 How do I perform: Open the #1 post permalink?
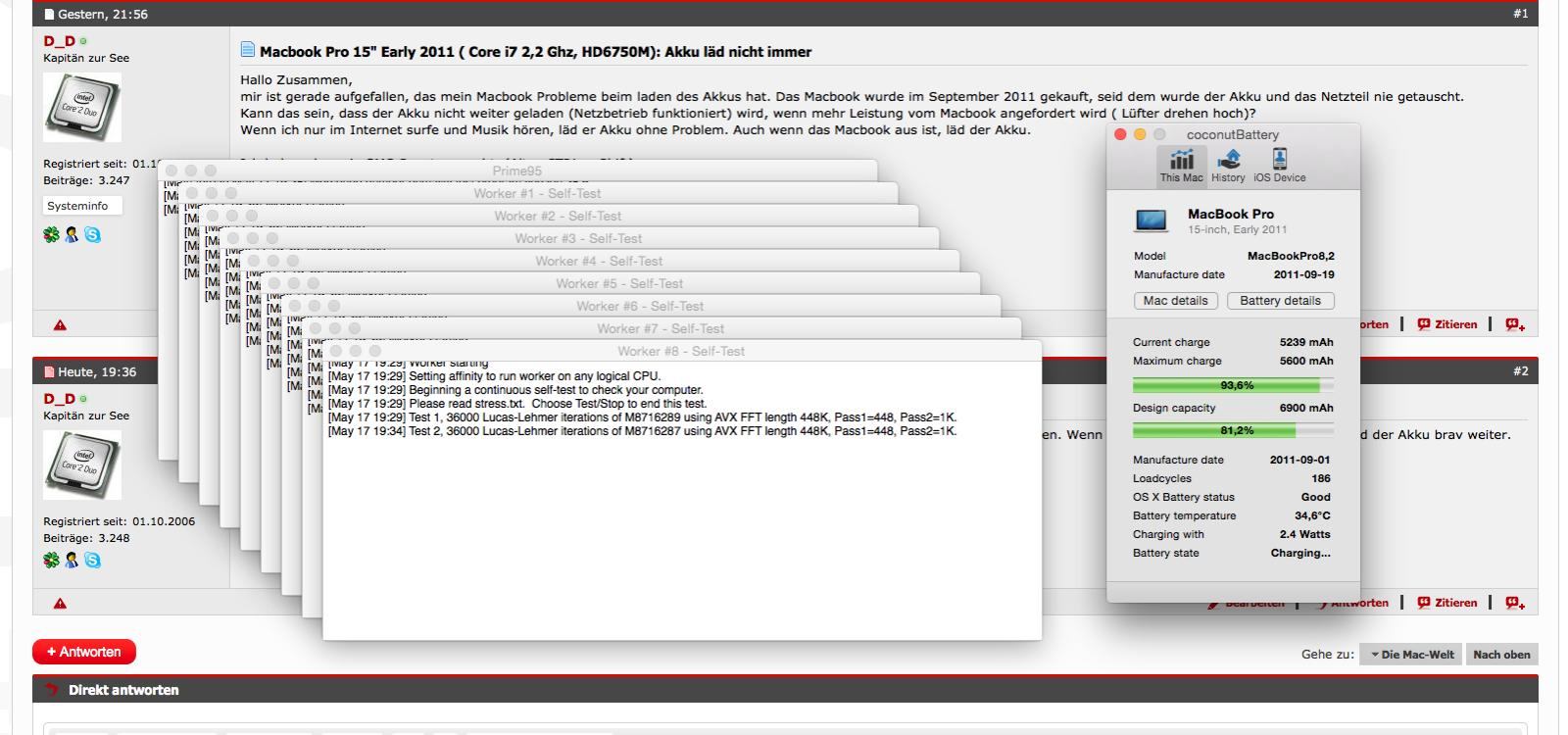pyautogui.click(x=1520, y=14)
